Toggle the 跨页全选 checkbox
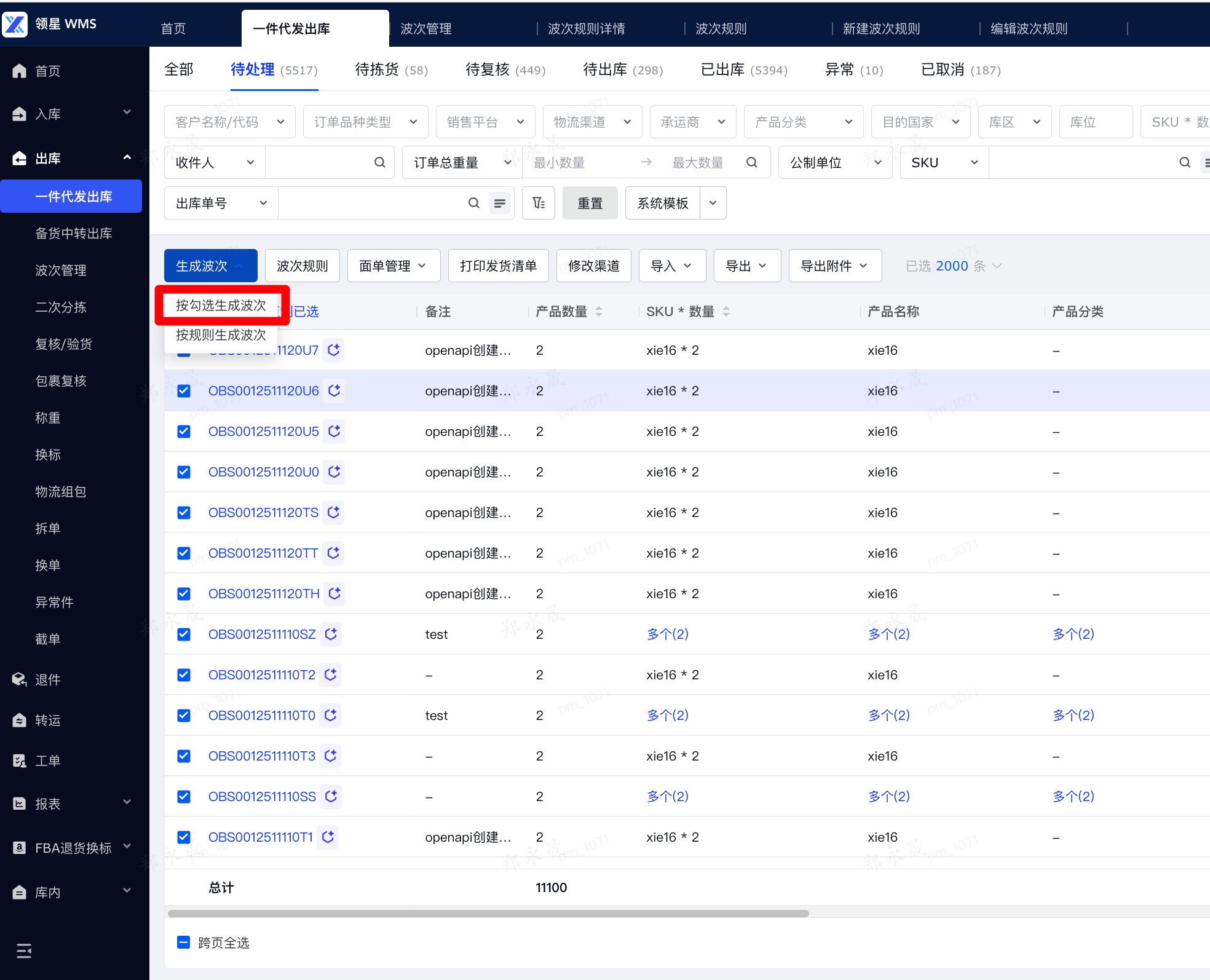 click(183, 942)
